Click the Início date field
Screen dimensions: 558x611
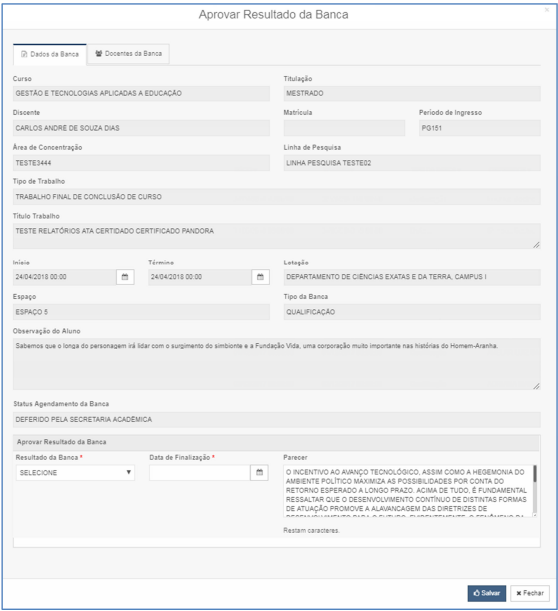(x=65, y=277)
